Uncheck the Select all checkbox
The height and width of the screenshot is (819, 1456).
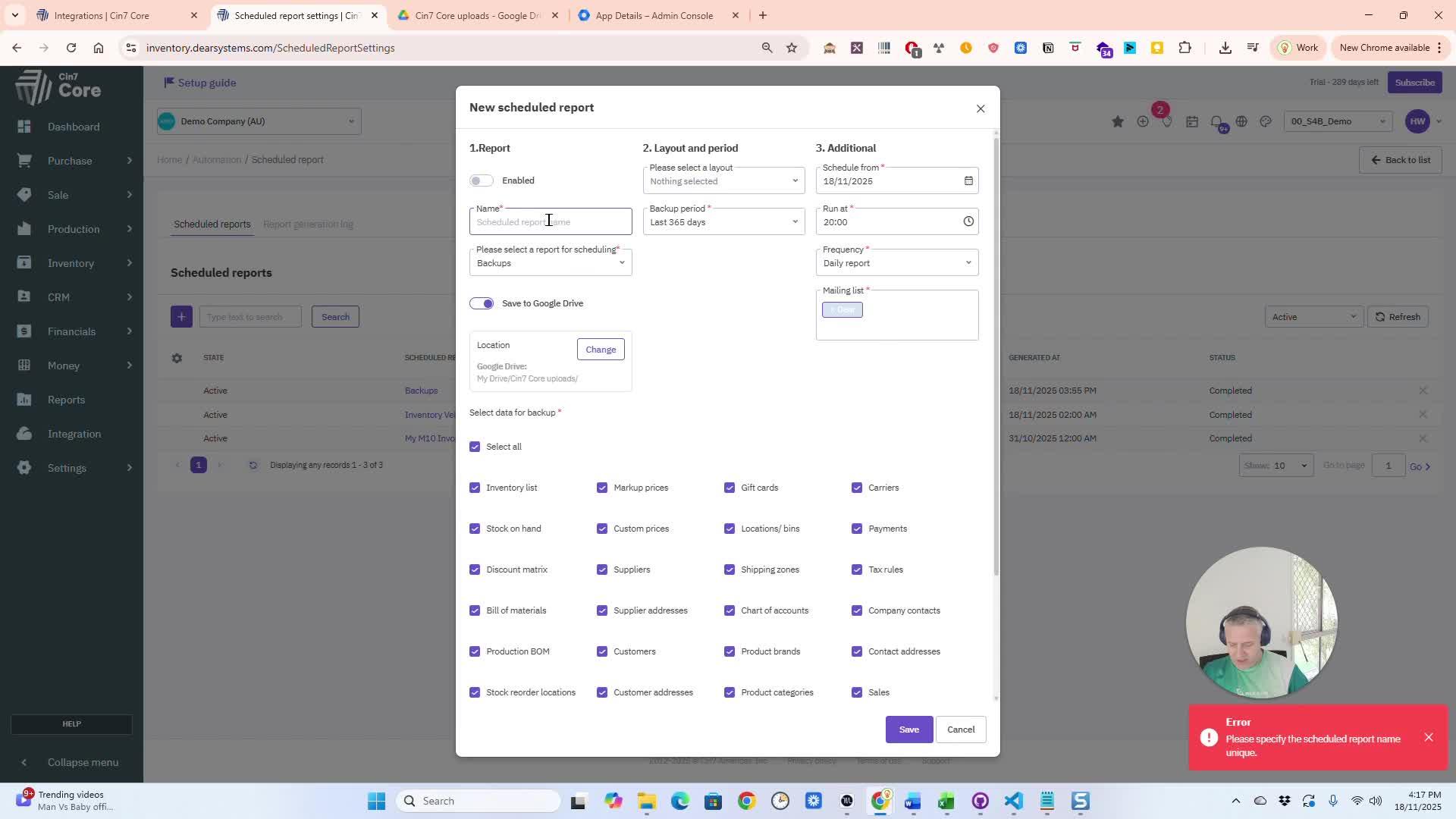pos(475,447)
